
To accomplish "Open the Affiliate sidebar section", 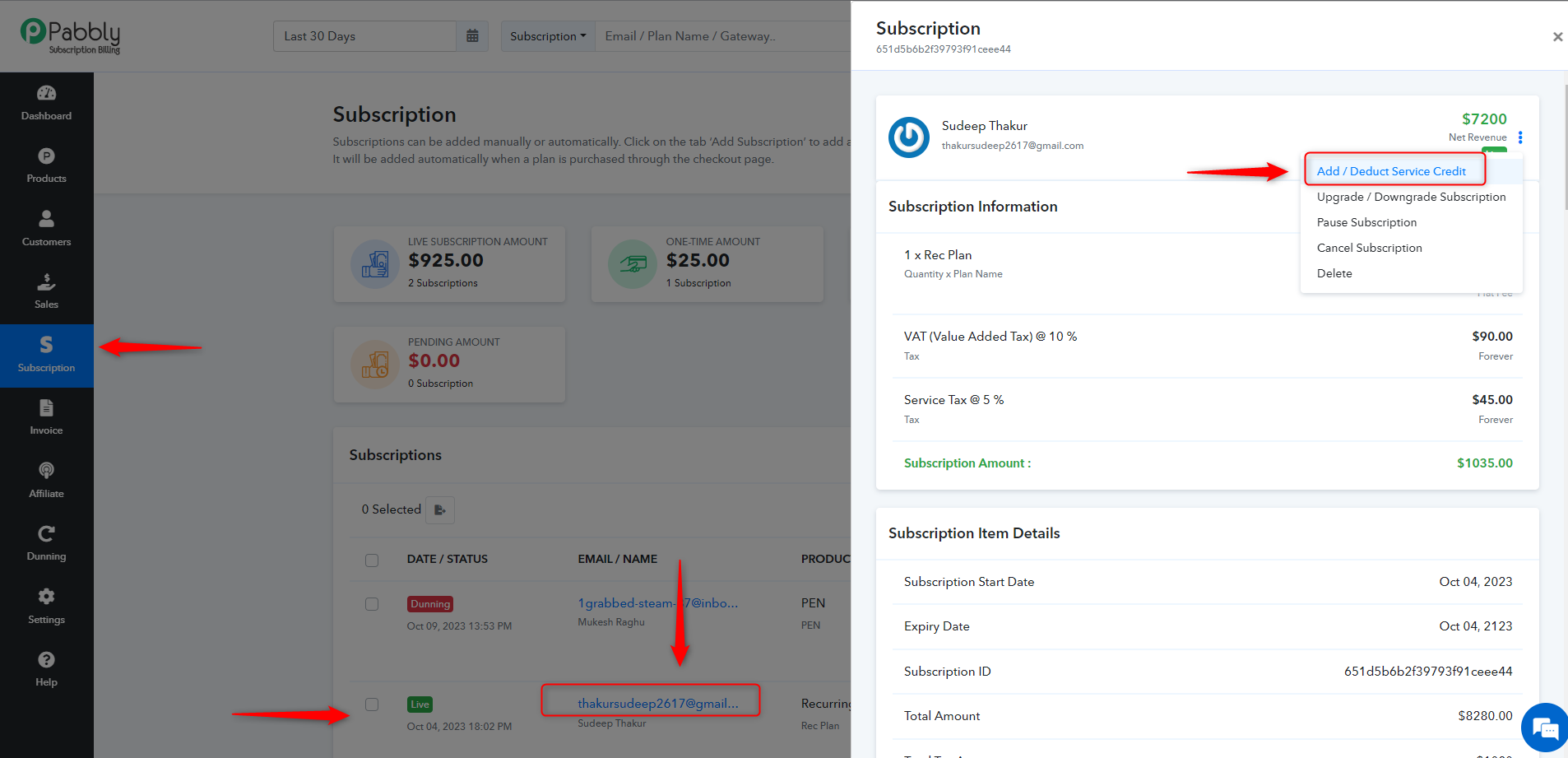I will pyautogui.click(x=46, y=481).
